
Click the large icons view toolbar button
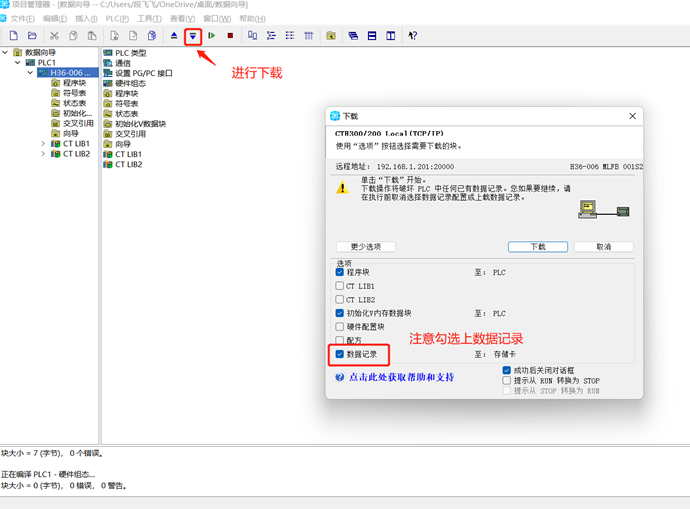253,36
